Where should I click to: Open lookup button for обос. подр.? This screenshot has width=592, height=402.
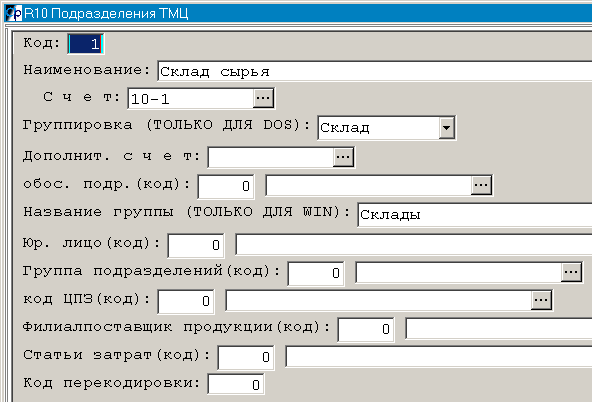pyautogui.click(x=481, y=185)
